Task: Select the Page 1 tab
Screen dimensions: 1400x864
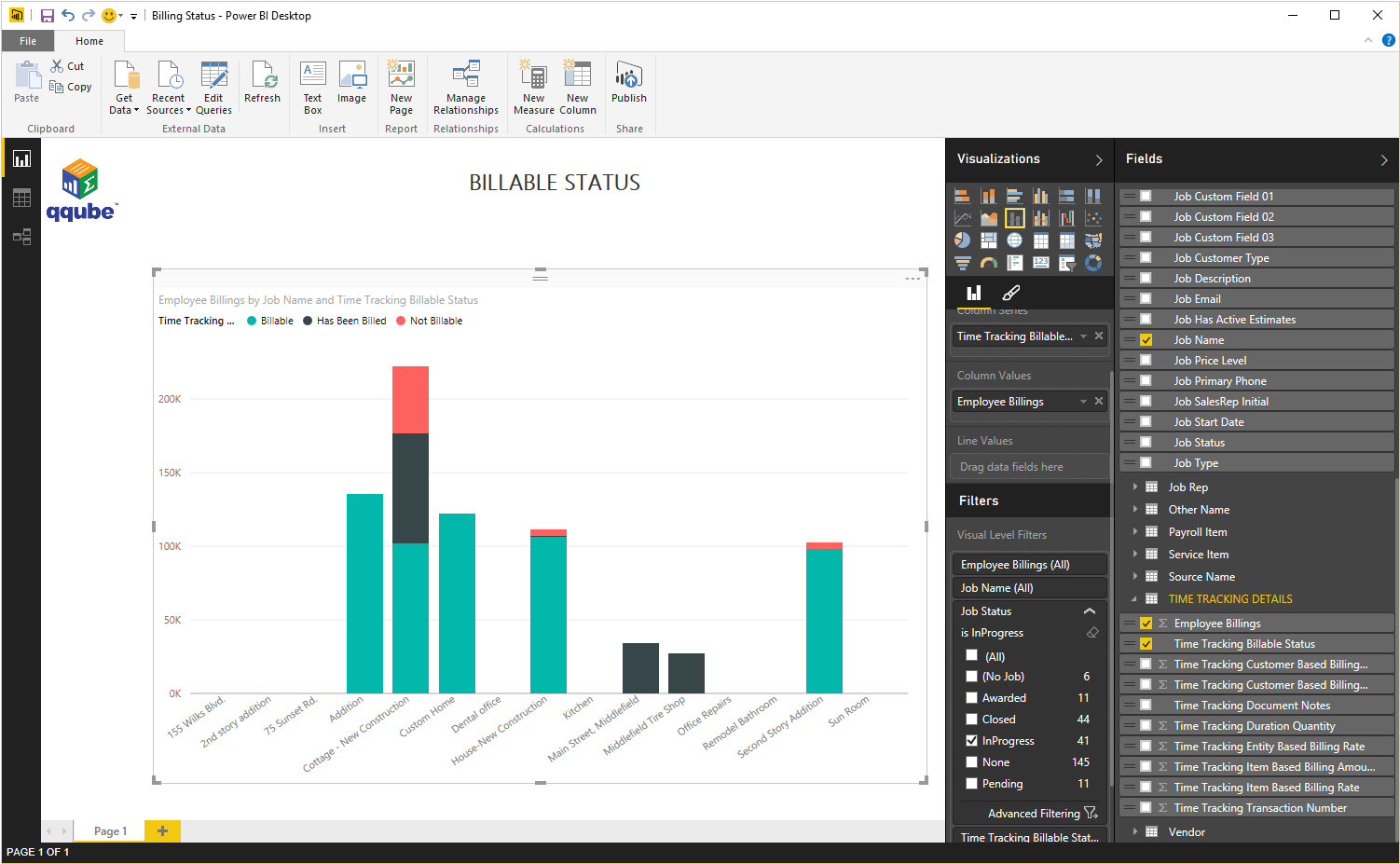Action: click(110, 830)
